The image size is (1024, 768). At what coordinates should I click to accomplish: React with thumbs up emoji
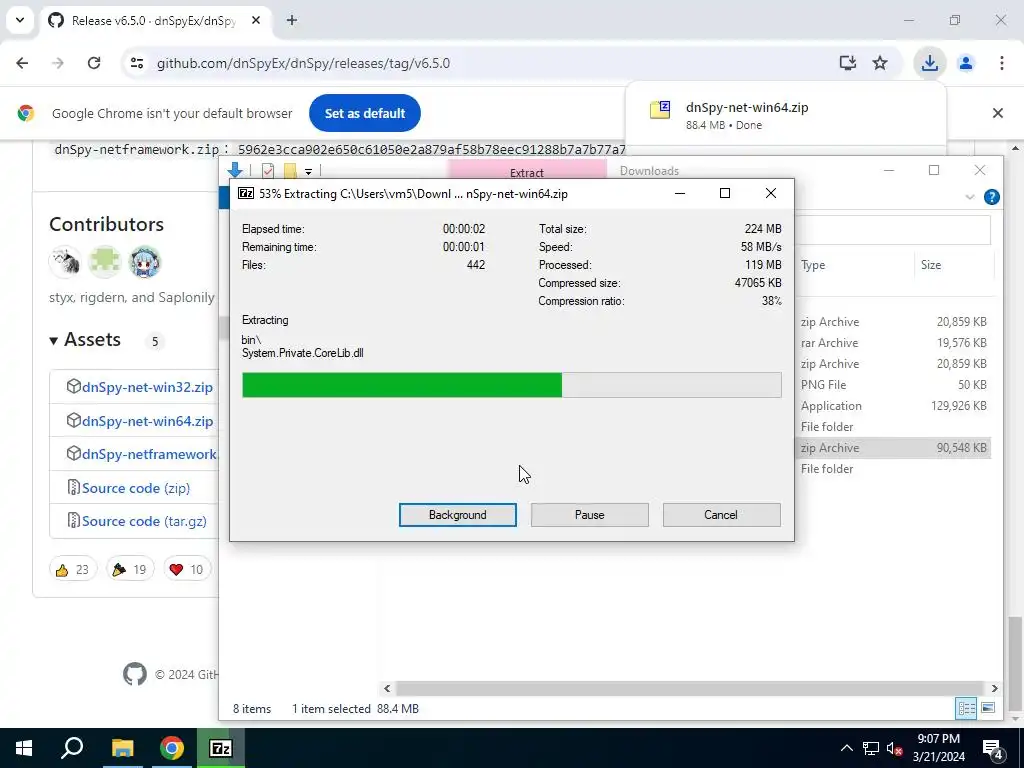point(72,569)
